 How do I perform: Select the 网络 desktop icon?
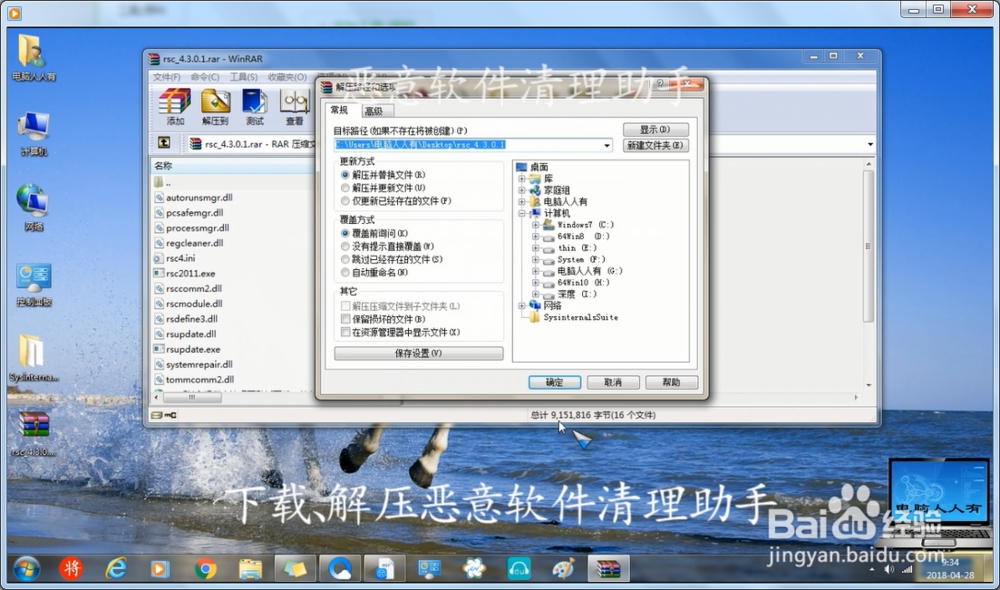click(x=33, y=208)
